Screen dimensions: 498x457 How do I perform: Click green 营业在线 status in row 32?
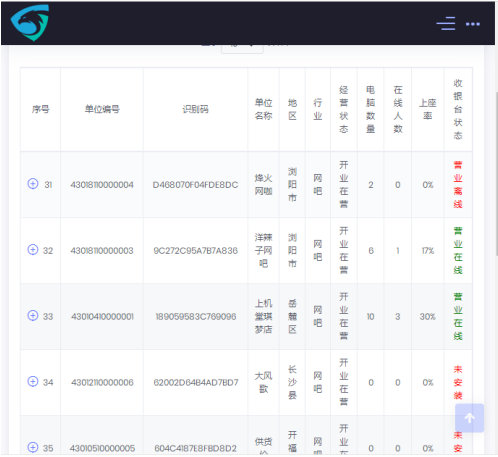(x=458, y=250)
